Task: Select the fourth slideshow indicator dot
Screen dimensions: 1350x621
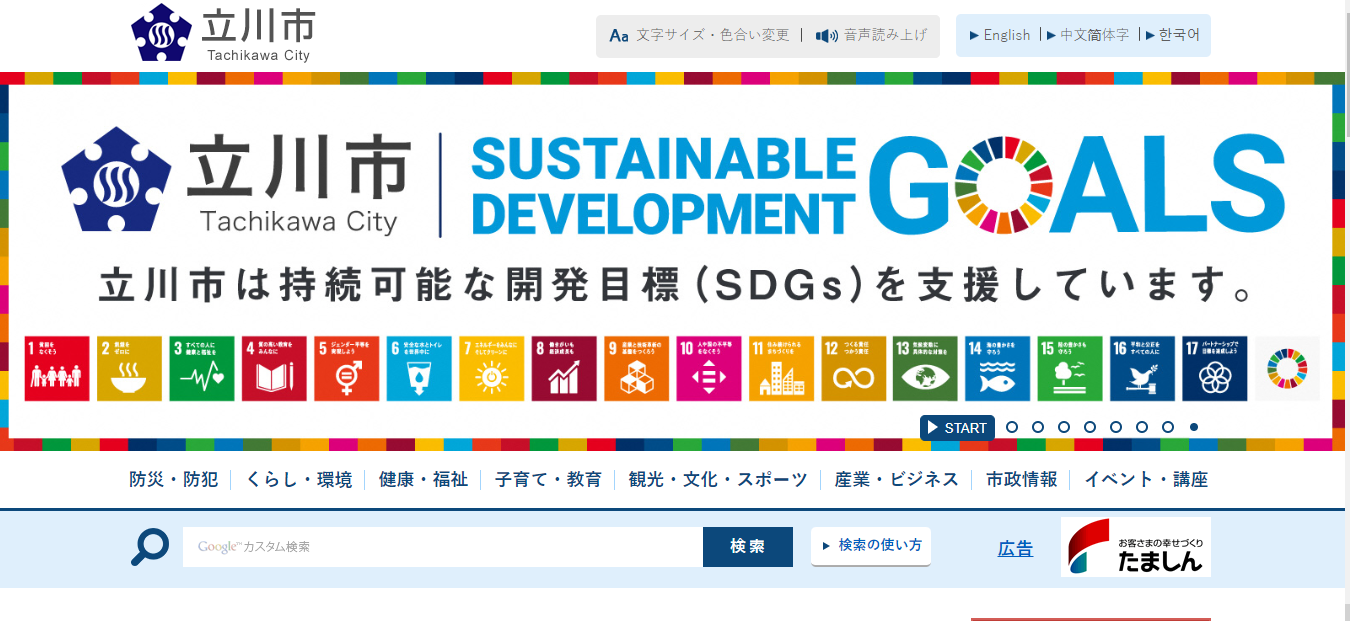Action: pyautogui.click(x=1090, y=427)
